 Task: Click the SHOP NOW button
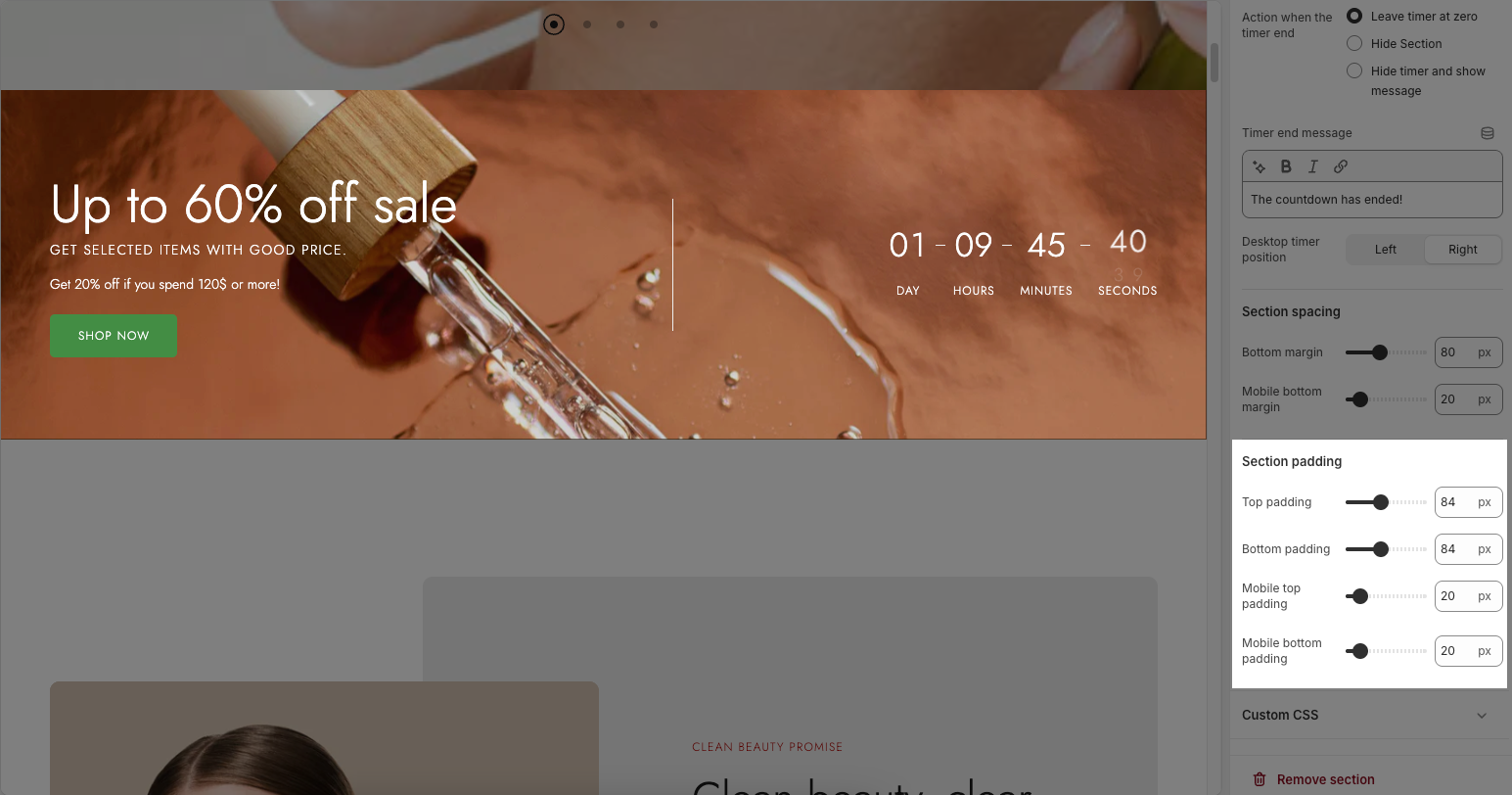(114, 336)
